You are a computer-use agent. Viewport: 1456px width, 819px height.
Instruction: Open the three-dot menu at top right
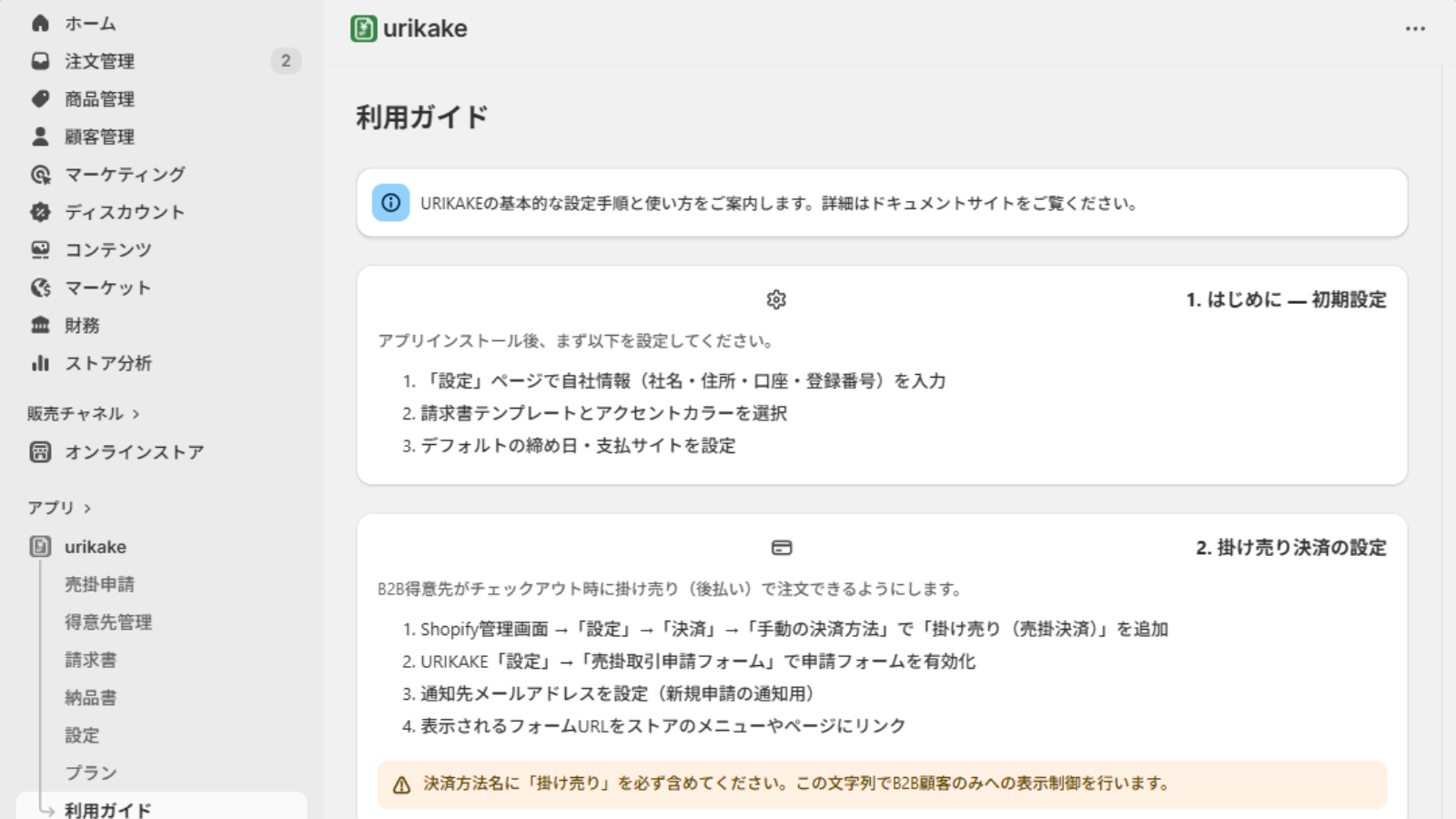coord(1415,29)
